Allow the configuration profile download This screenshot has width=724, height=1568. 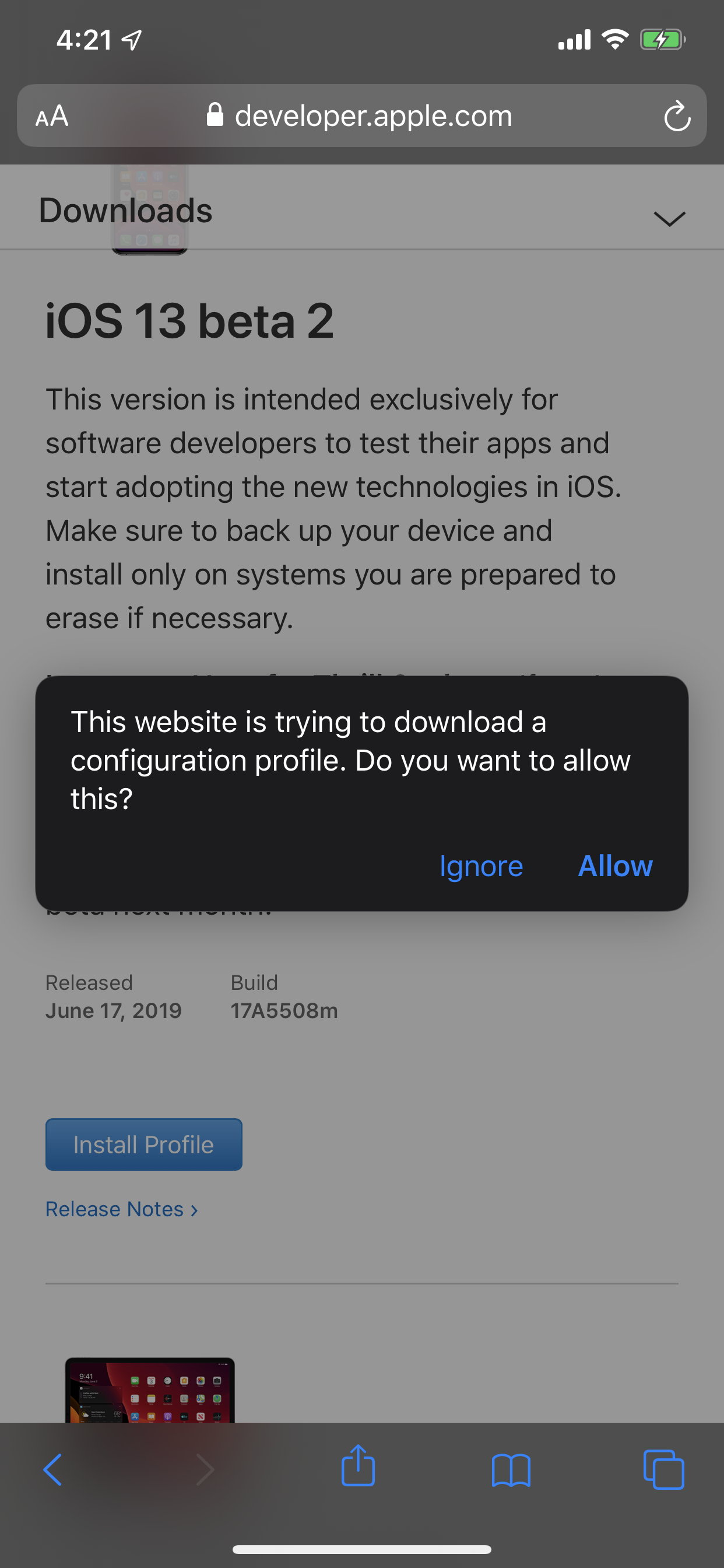(615, 866)
